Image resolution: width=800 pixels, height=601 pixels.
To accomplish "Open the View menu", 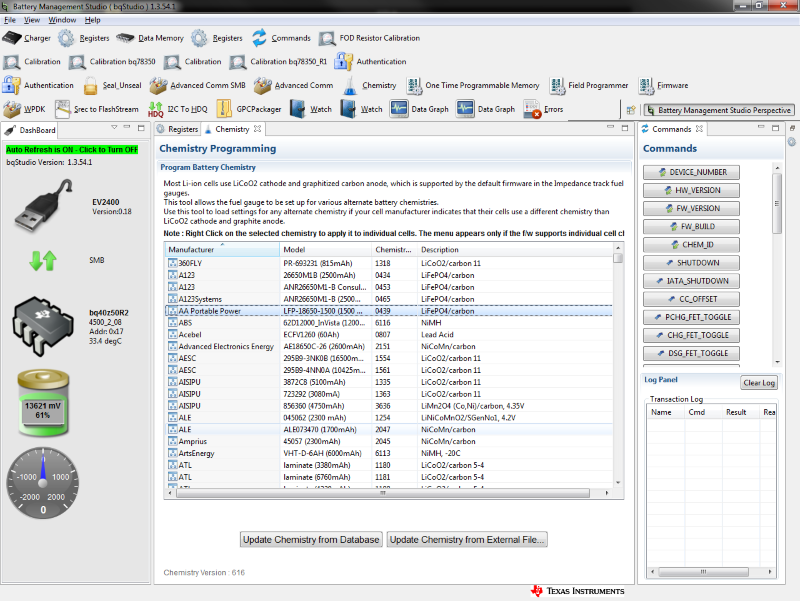I will (x=32, y=20).
